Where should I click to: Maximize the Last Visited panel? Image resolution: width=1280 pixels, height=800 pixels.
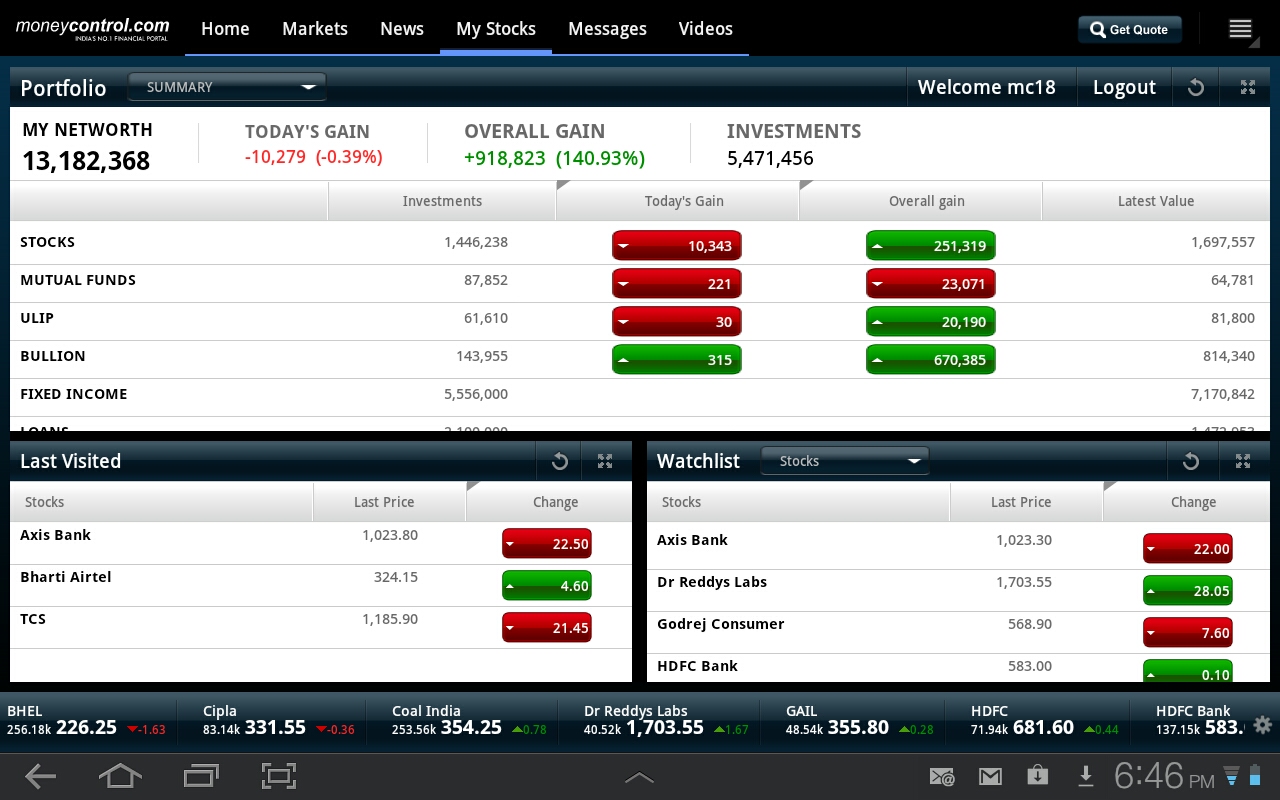(x=604, y=461)
